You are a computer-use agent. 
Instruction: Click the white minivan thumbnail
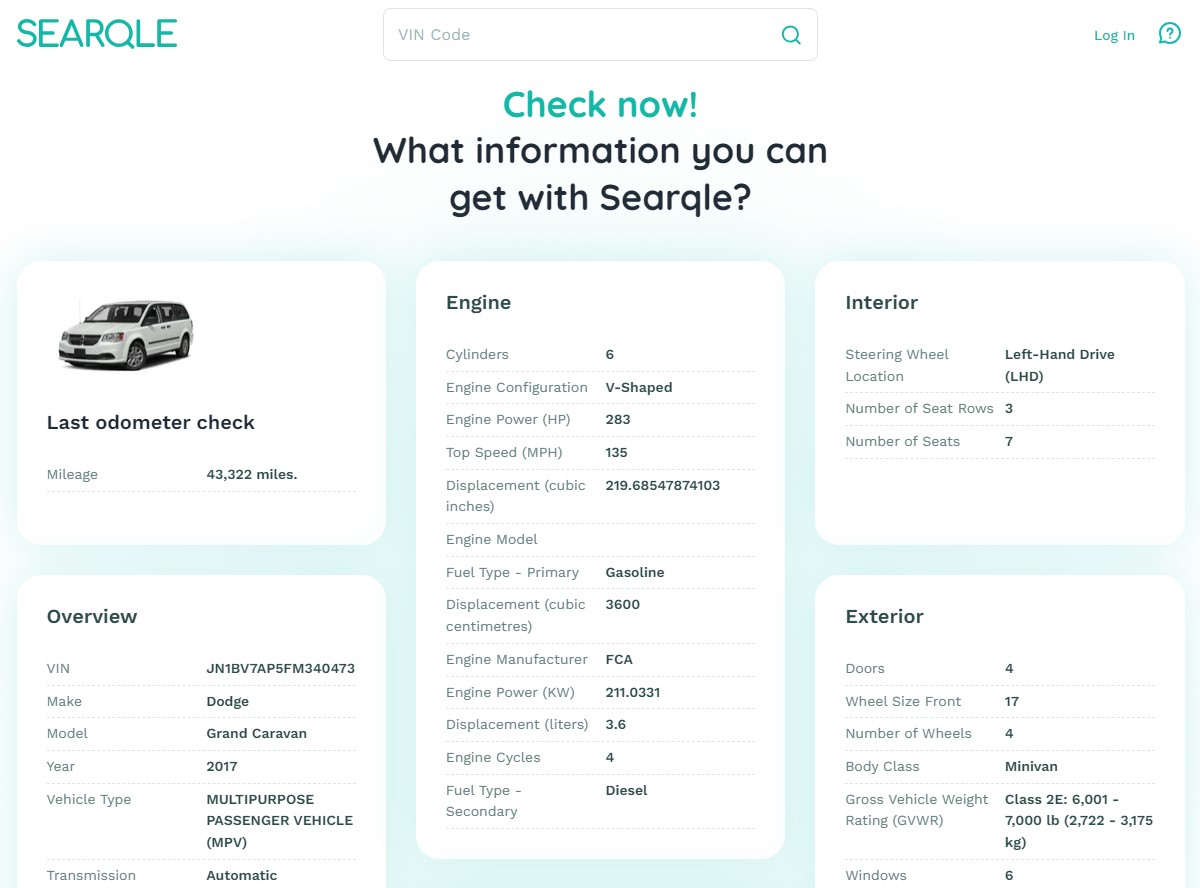point(125,335)
